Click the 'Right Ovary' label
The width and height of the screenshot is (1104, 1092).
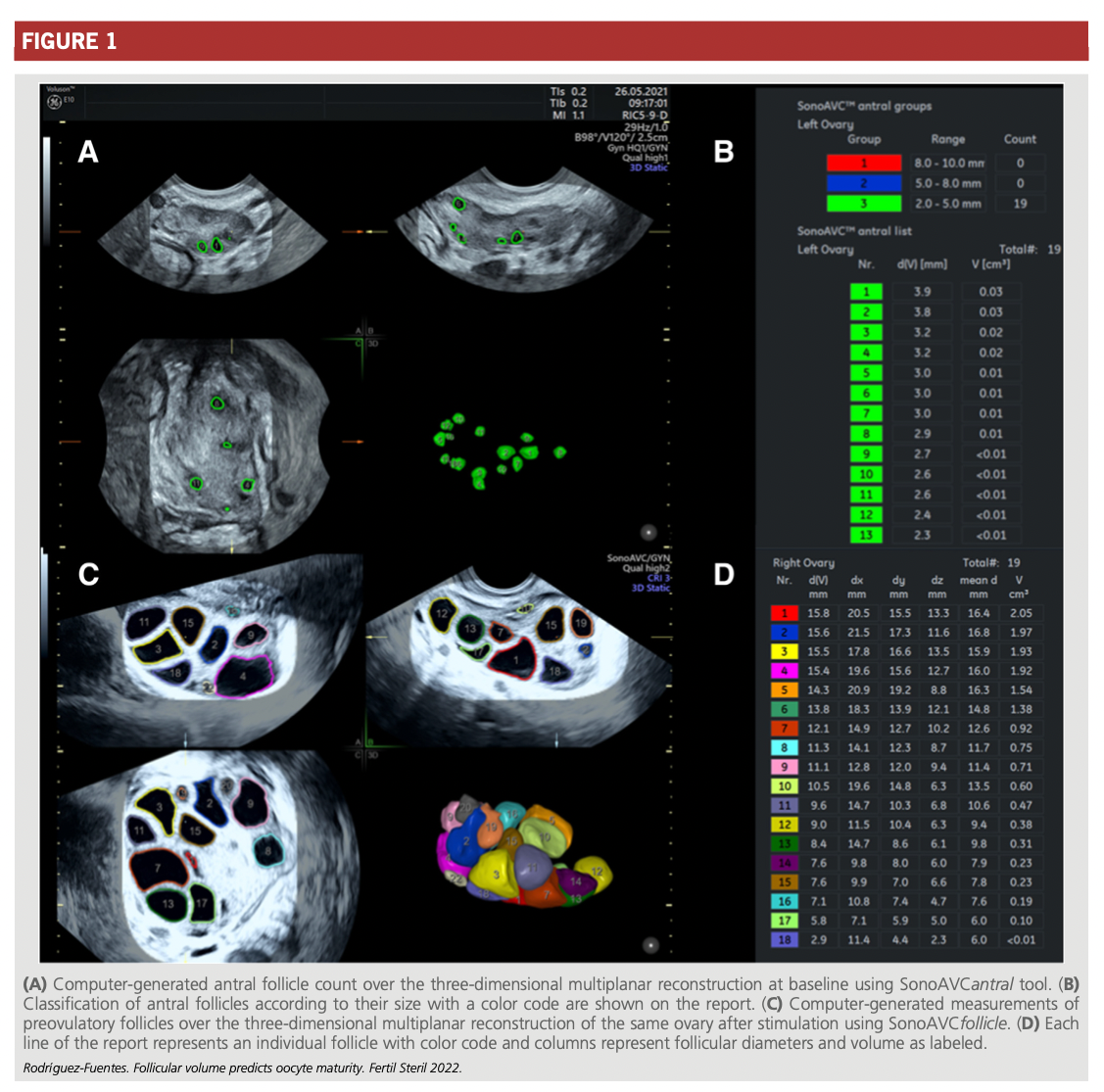click(x=803, y=562)
